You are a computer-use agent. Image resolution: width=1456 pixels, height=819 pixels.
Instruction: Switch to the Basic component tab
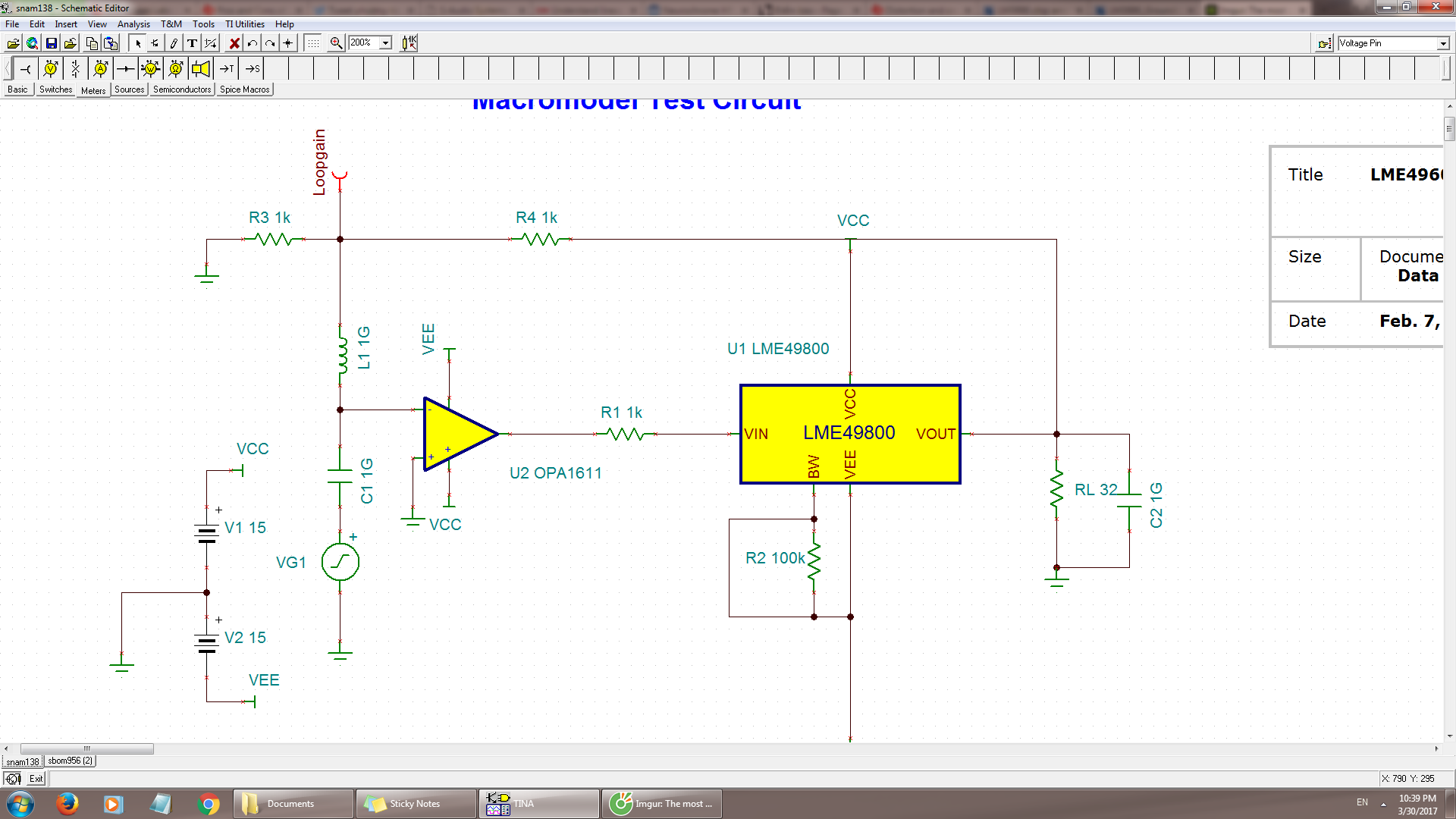17,89
